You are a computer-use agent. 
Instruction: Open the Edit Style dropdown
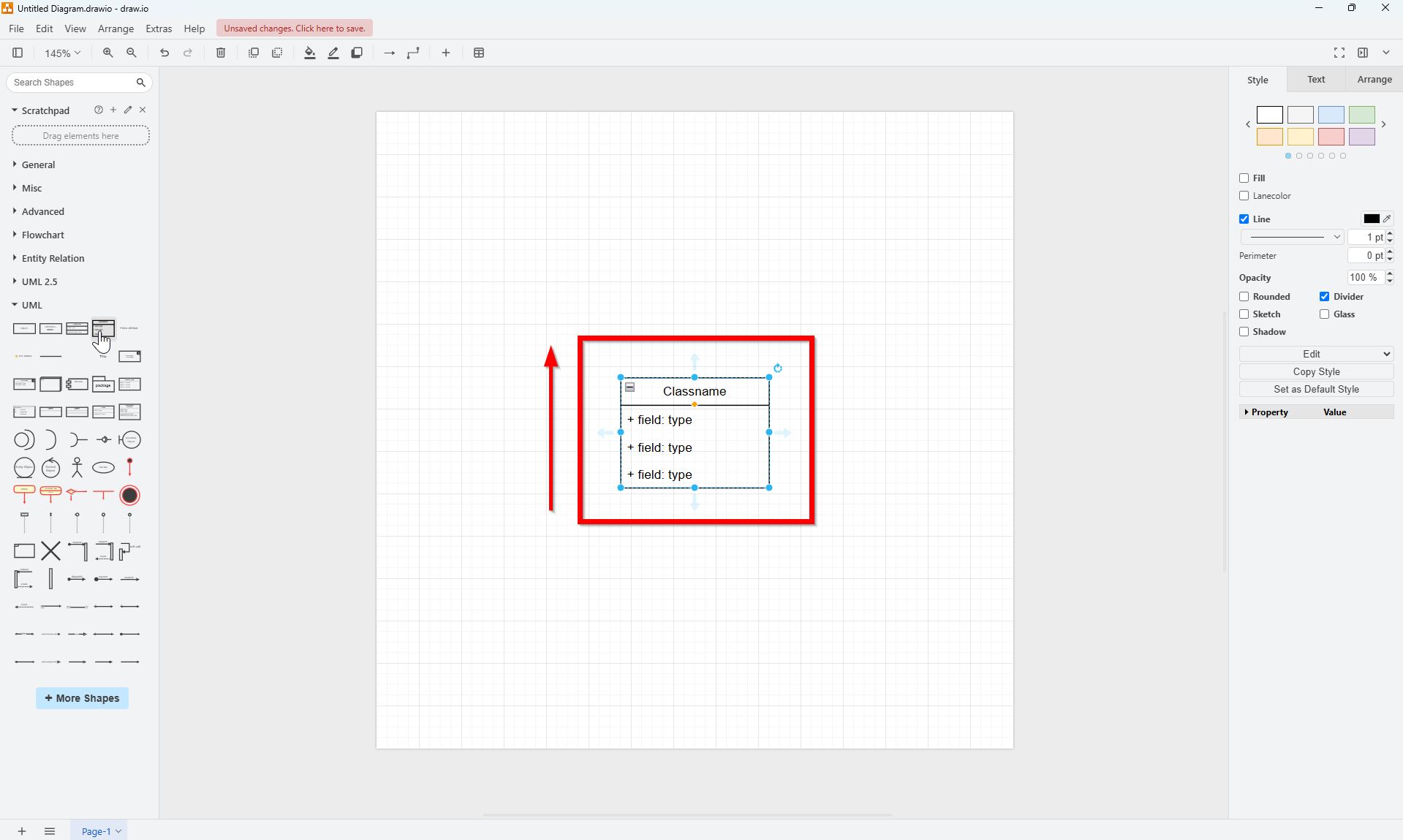click(1315, 354)
